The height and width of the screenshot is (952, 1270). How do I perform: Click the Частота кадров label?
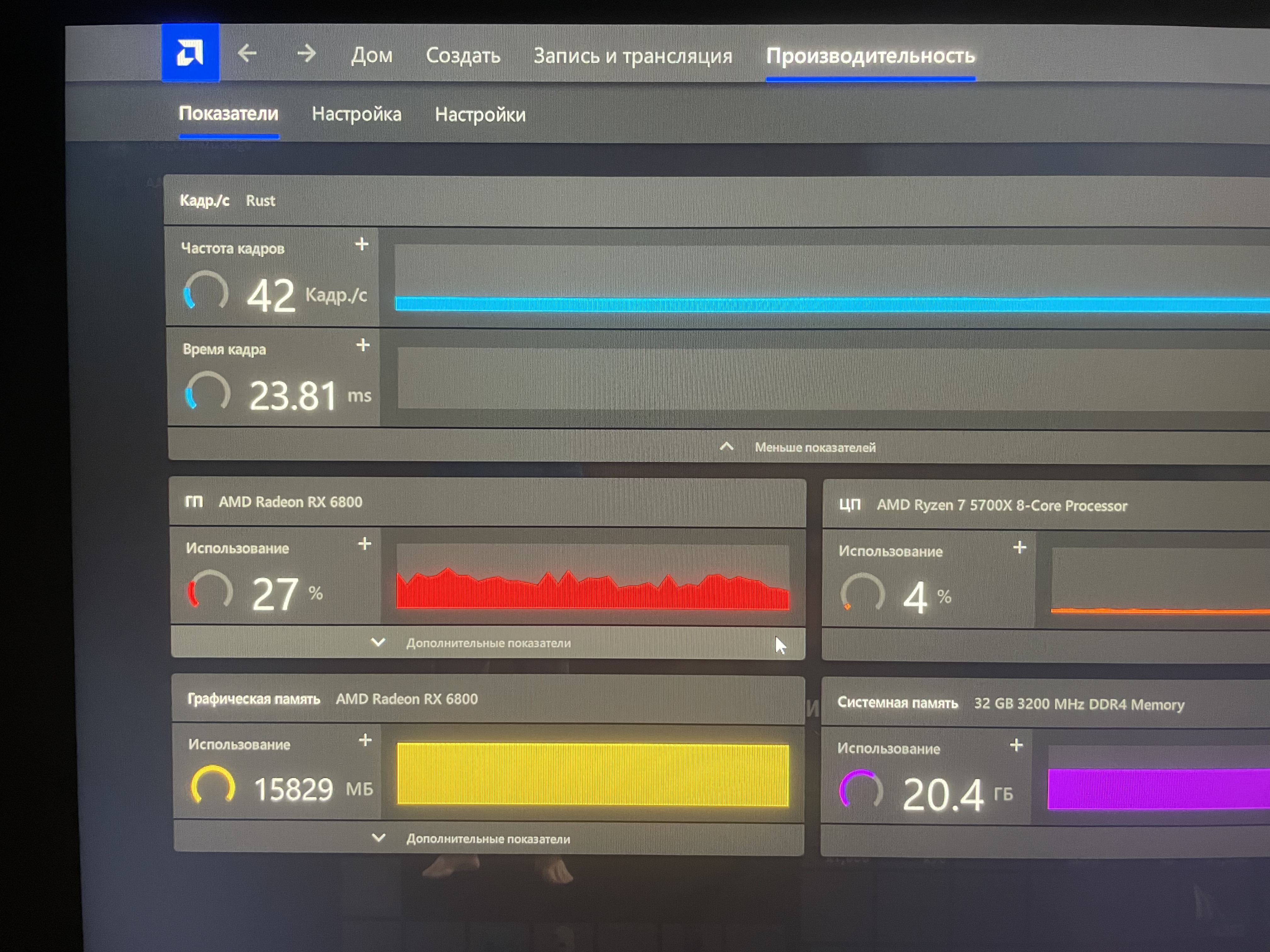(232, 248)
